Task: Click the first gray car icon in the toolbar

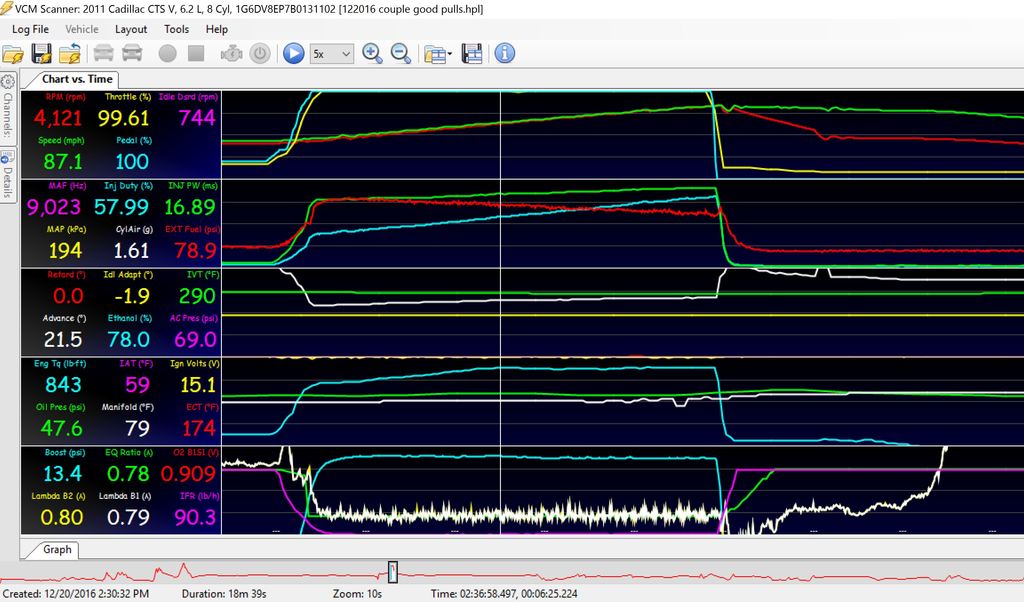Action: point(103,54)
